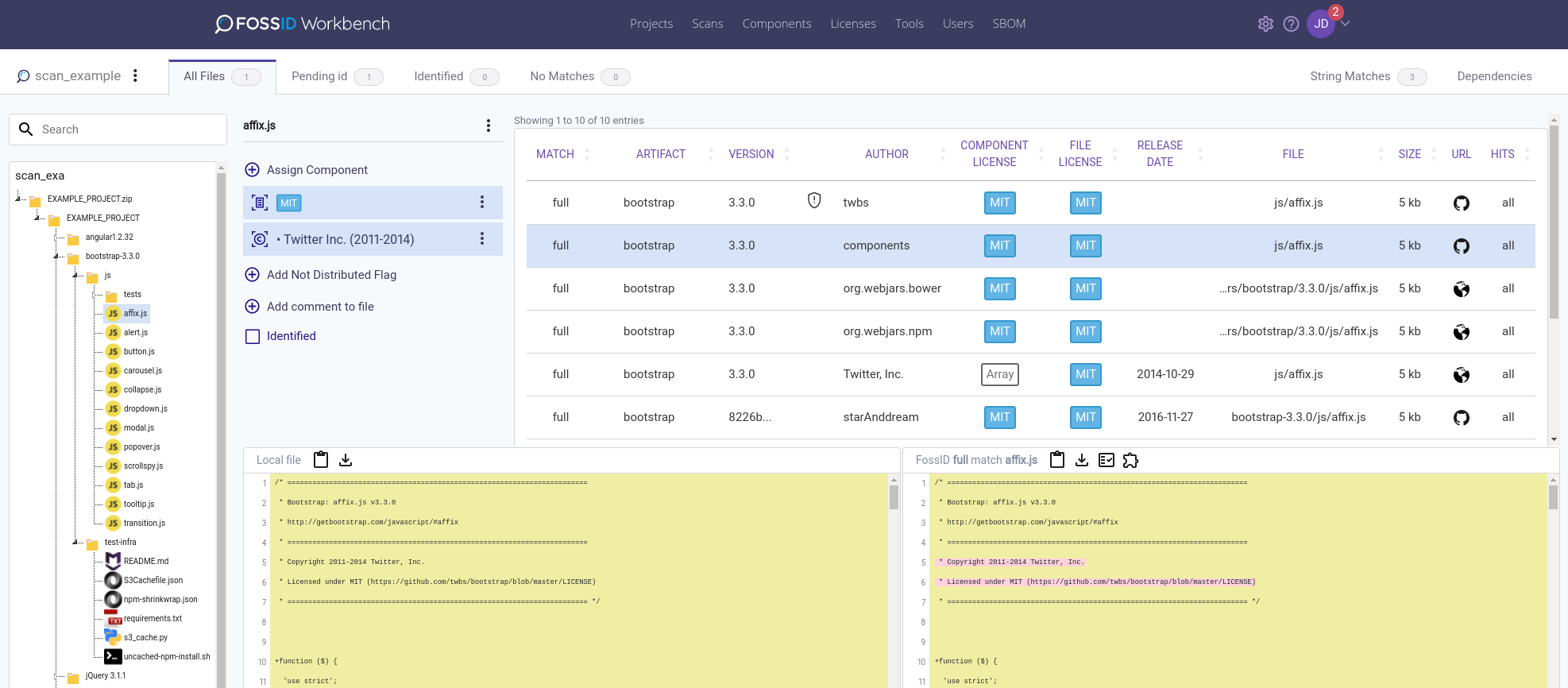Switch to the No Matches tab

tap(579, 76)
